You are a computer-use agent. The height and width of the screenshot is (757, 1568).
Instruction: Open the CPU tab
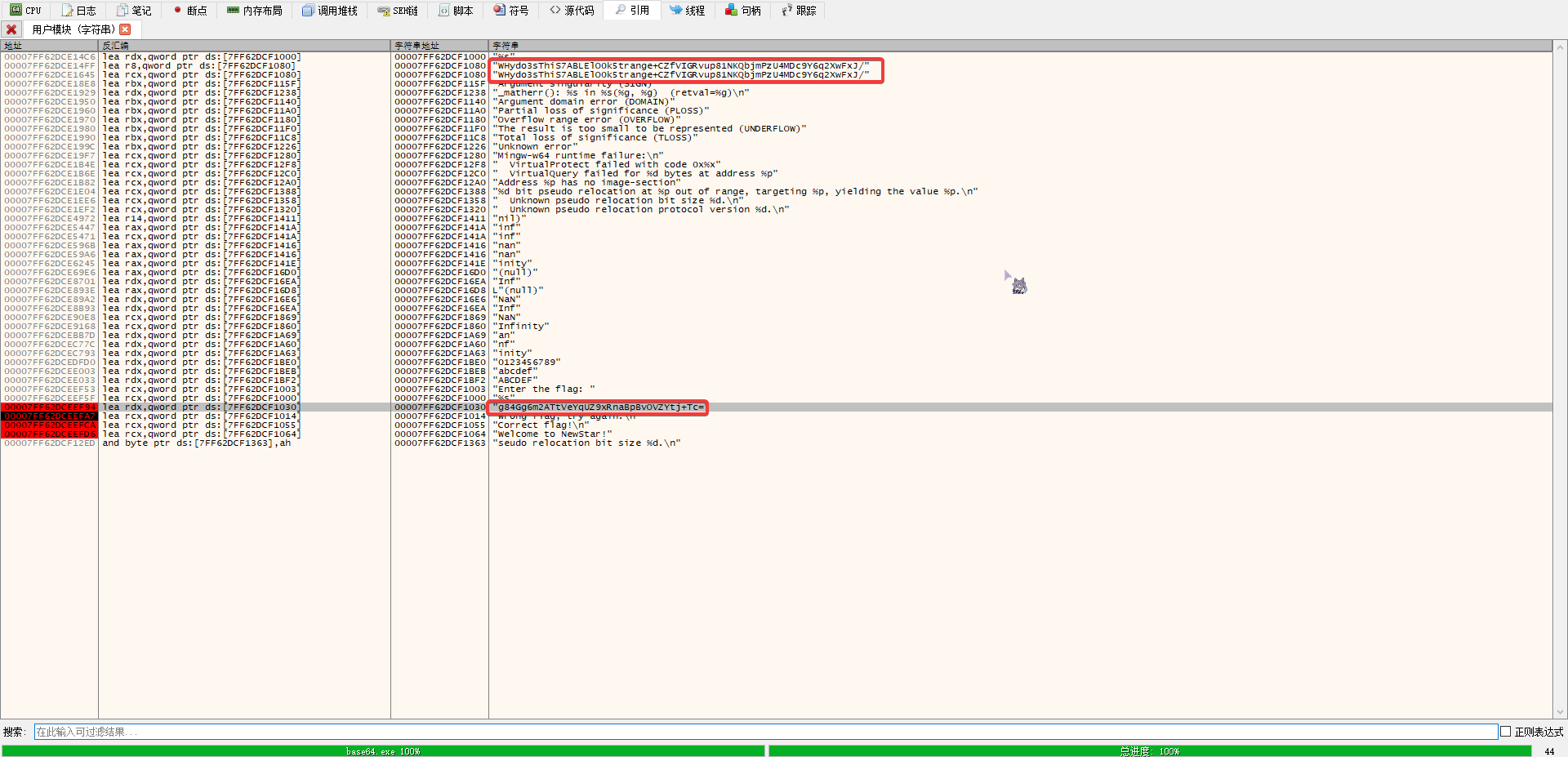coord(25,11)
